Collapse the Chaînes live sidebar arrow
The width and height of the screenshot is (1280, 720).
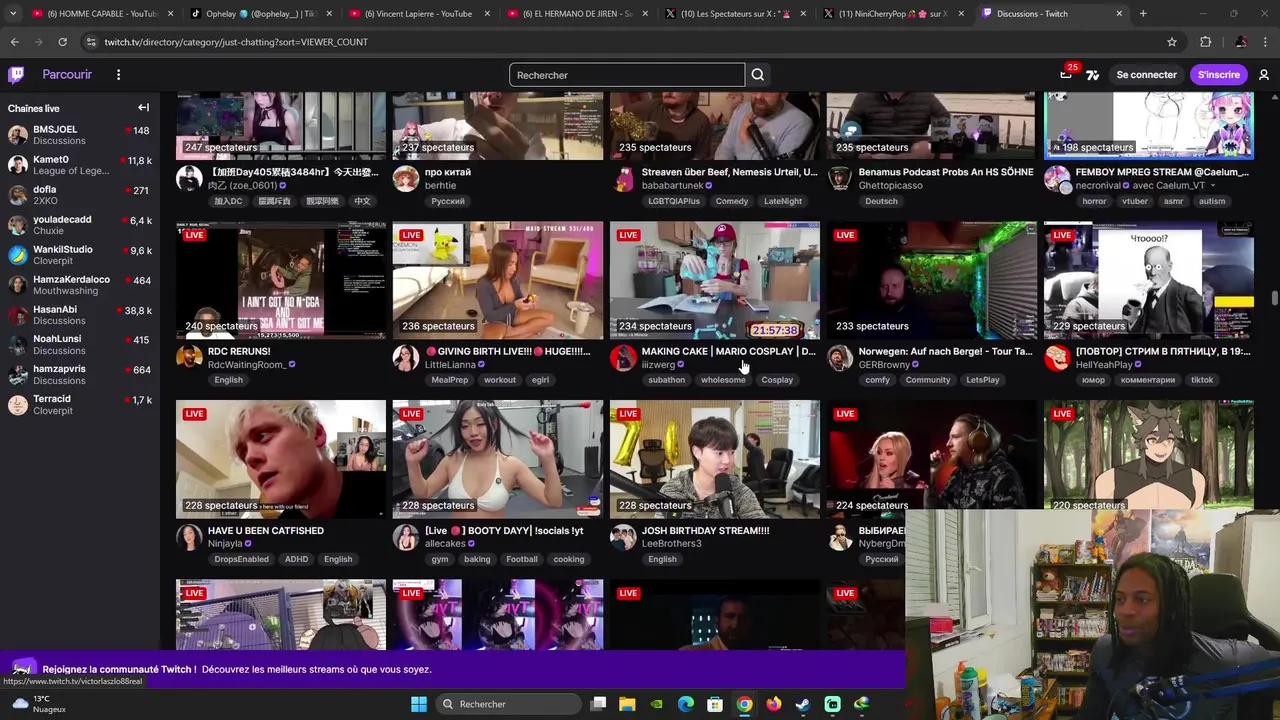(143, 108)
